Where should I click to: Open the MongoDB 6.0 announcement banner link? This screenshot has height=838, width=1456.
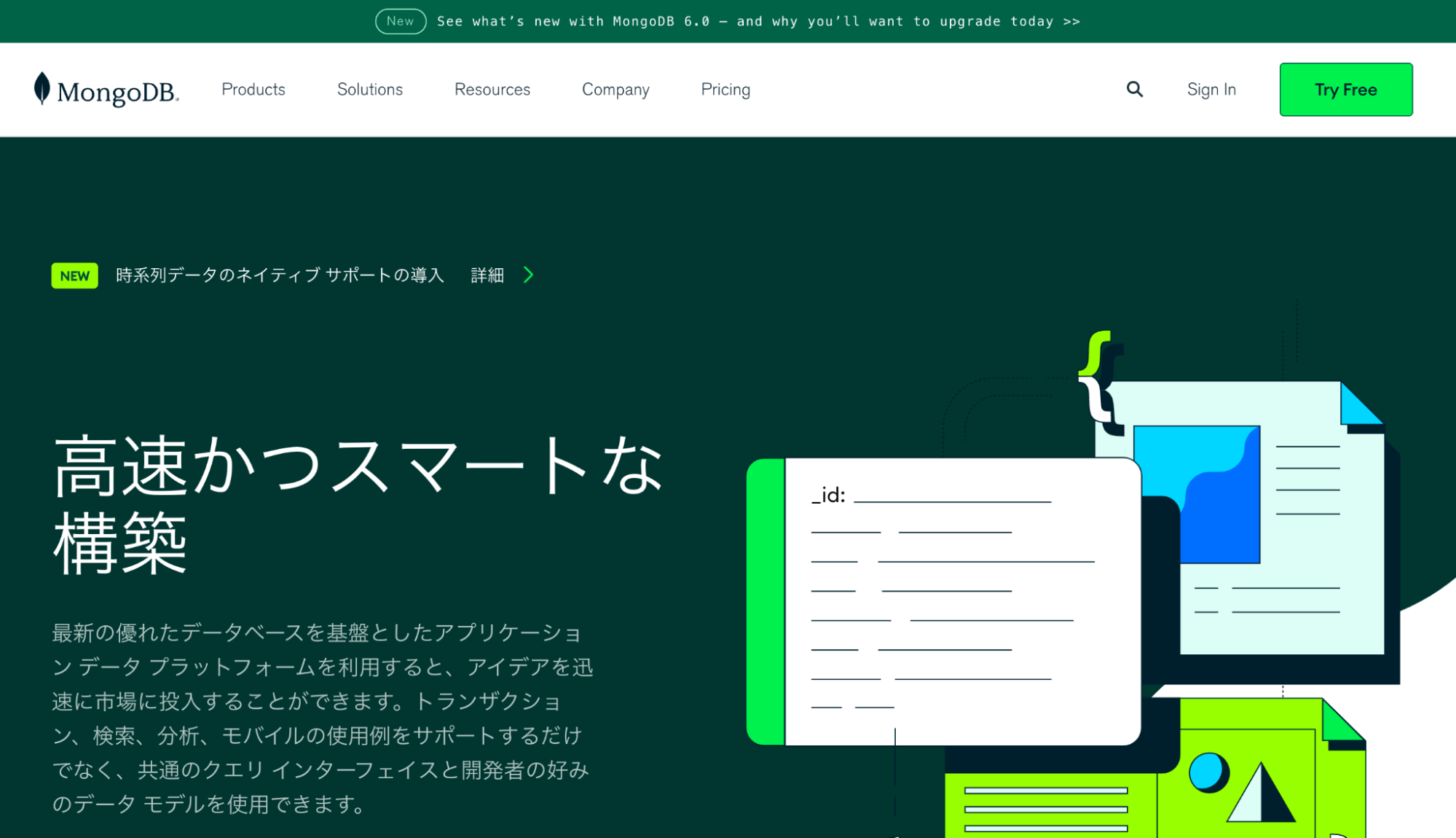[758, 21]
